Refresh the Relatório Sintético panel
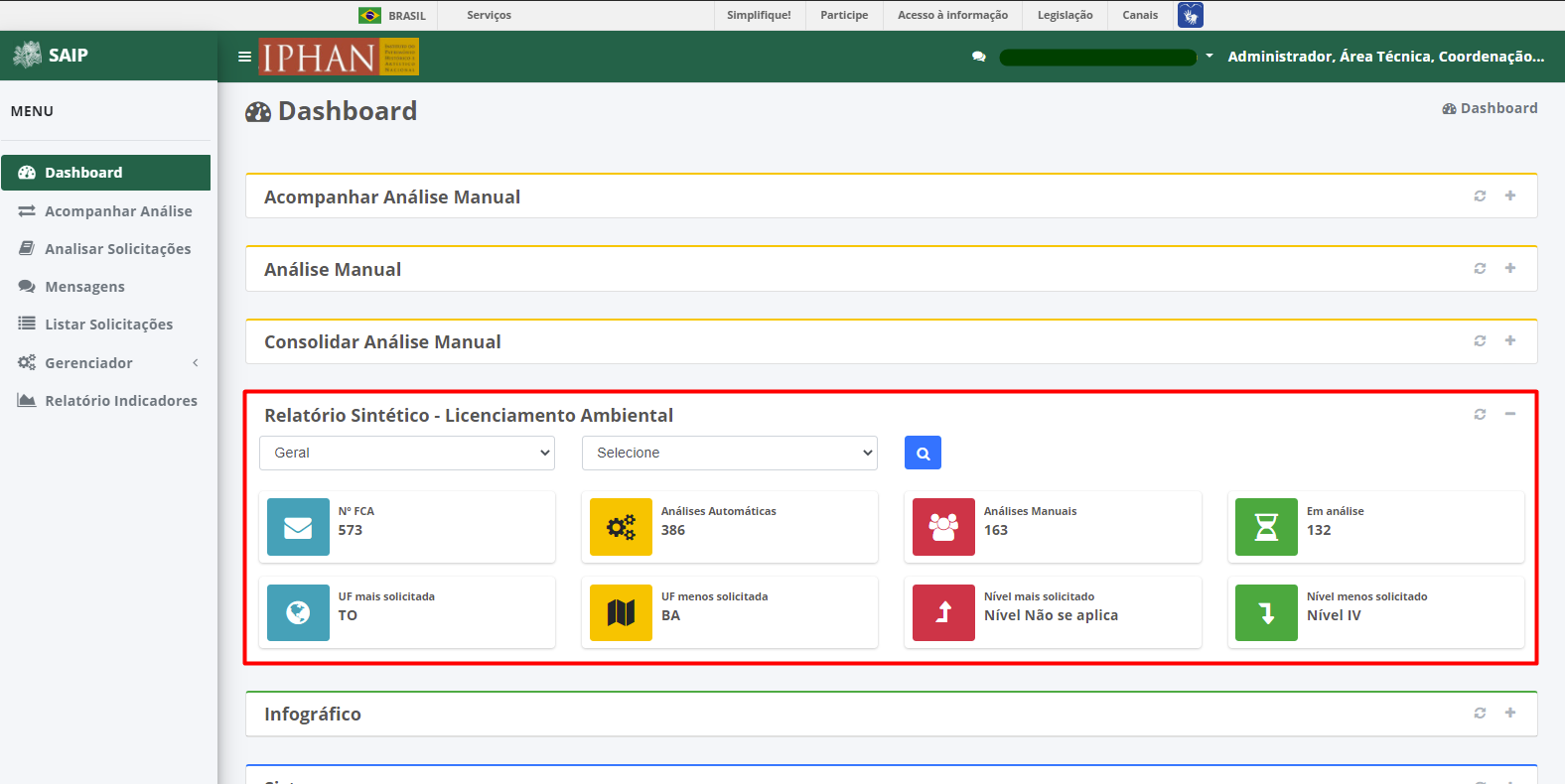This screenshot has height=784, width=1565. 1480,414
